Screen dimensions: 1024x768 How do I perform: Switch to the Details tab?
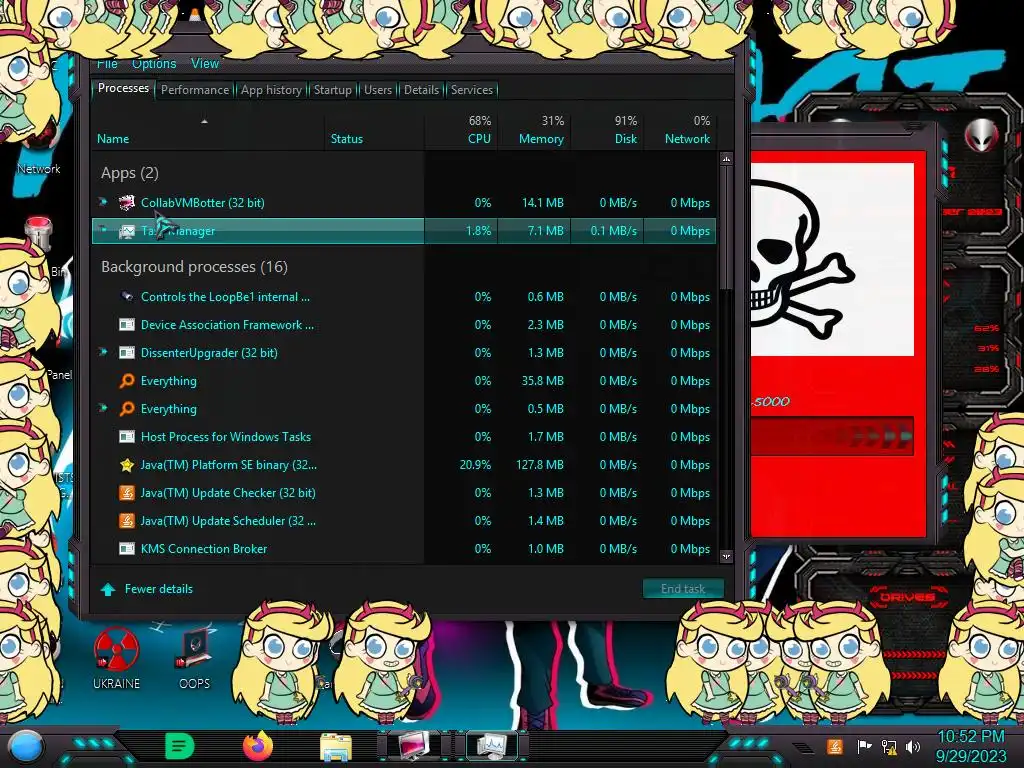421,90
